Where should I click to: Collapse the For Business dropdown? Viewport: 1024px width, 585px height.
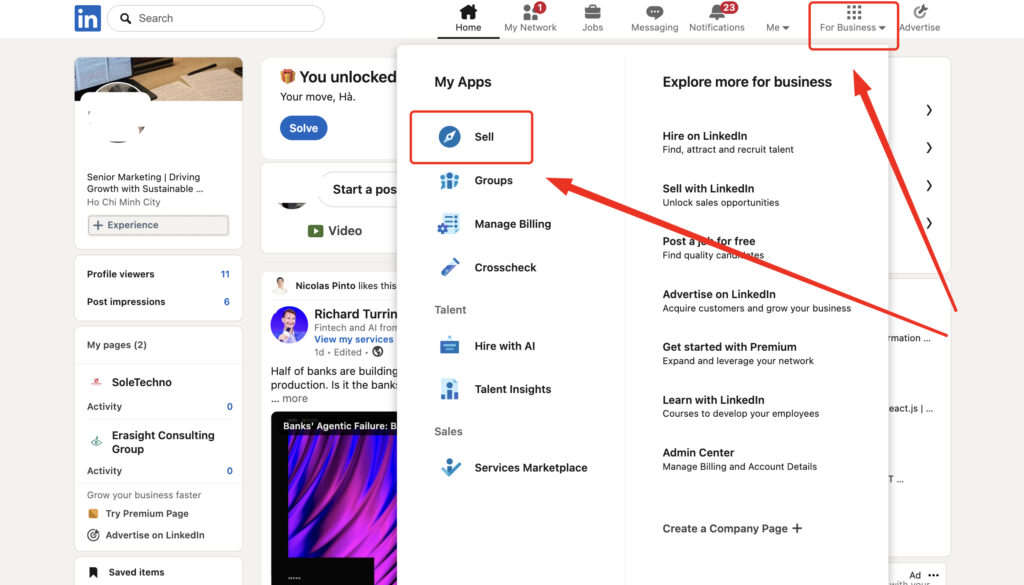coord(853,27)
